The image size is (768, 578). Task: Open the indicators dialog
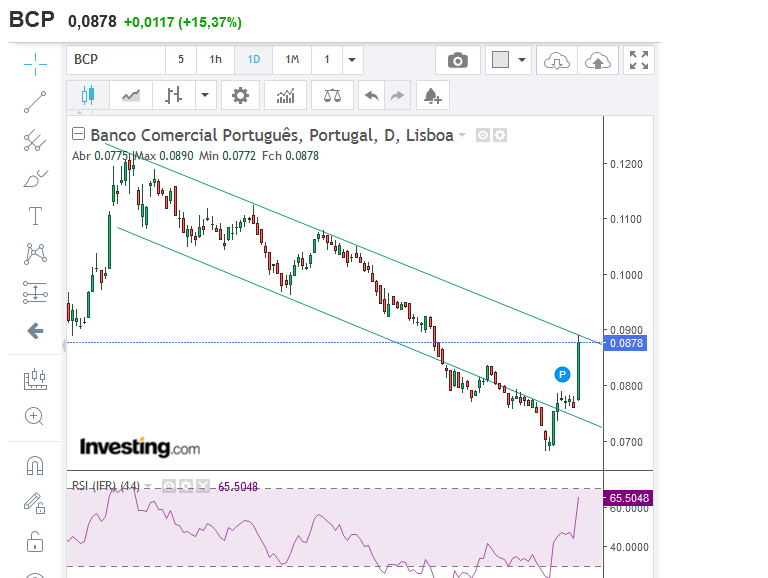[286, 95]
